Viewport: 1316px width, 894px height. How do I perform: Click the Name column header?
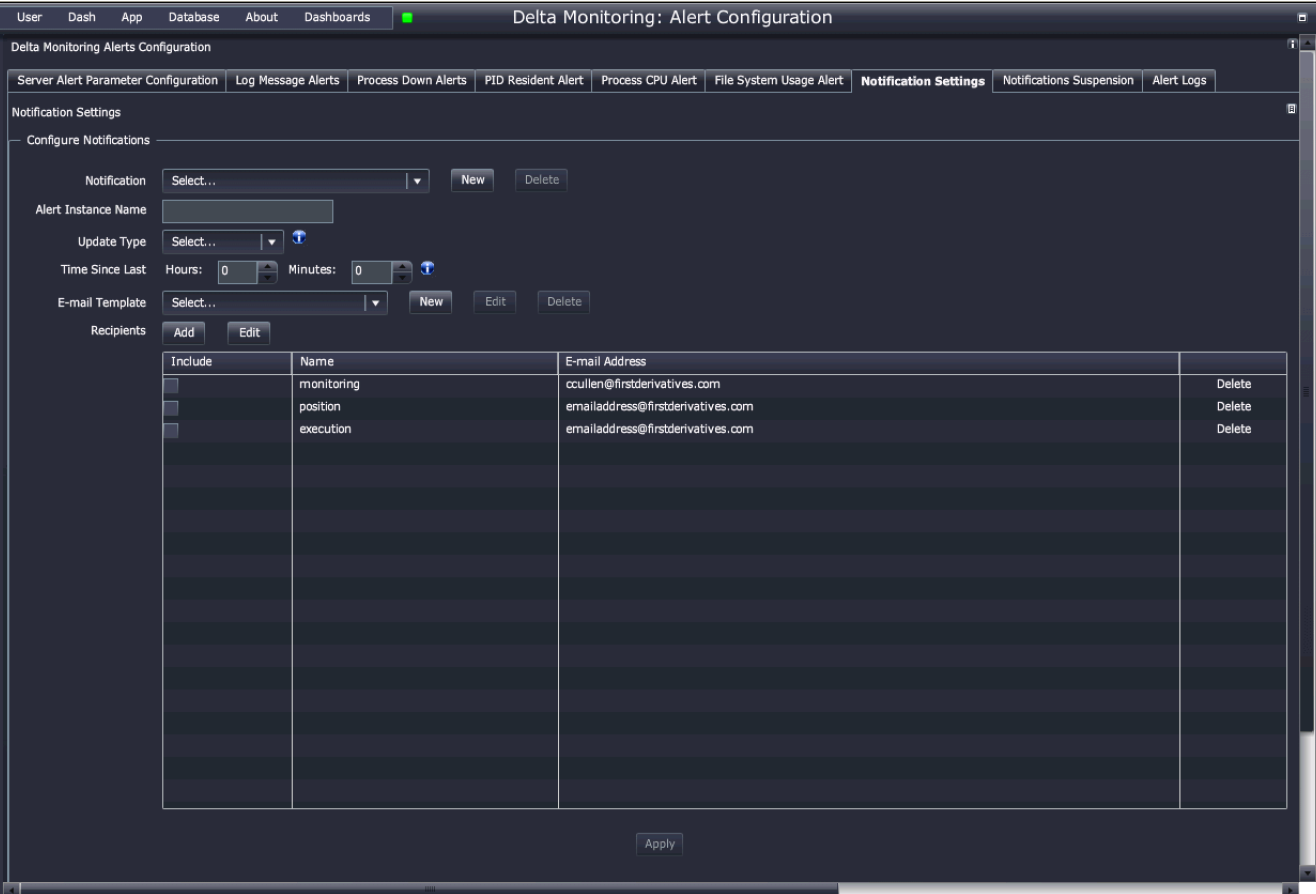click(x=425, y=362)
